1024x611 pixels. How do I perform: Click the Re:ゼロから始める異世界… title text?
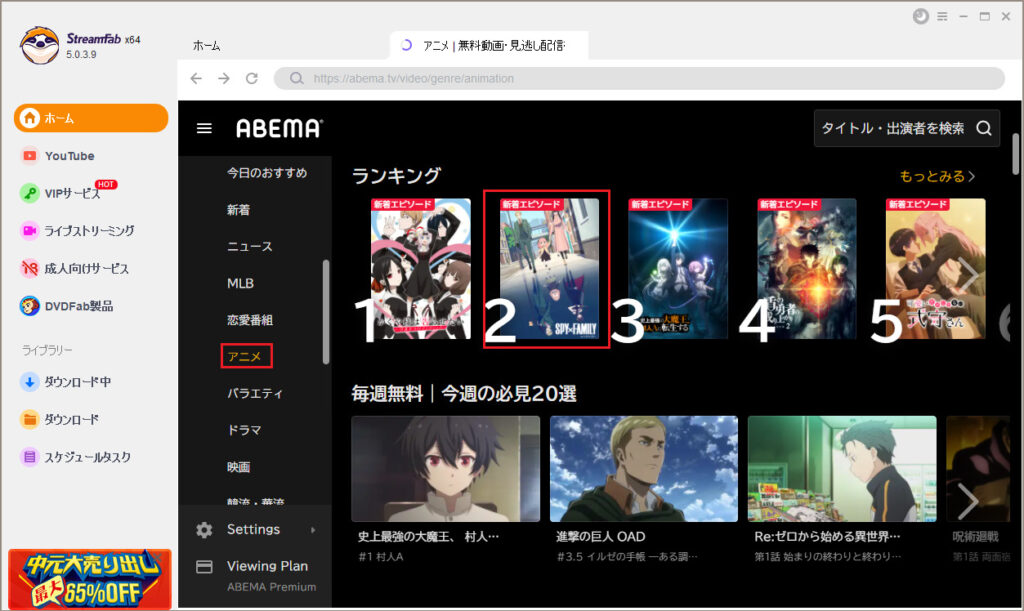click(827, 537)
